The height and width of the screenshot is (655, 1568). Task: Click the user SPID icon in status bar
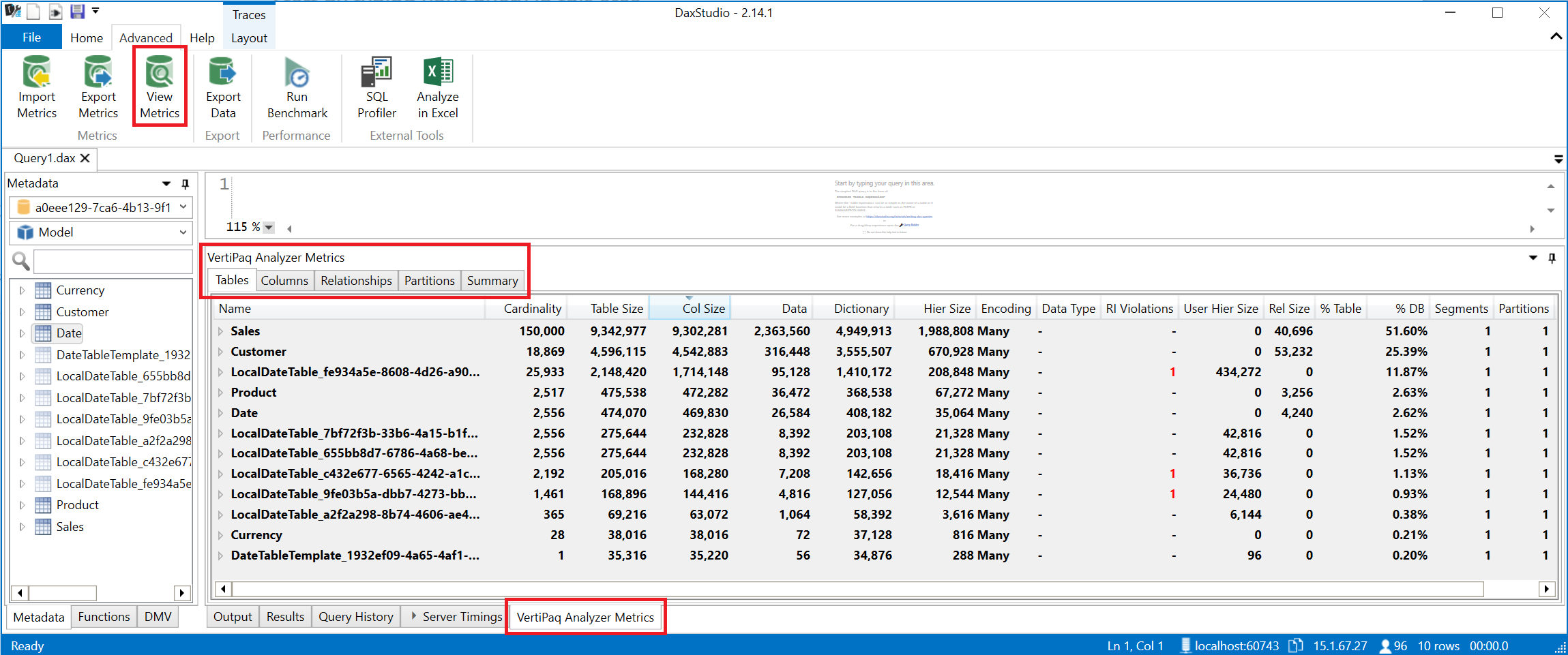(1385, 645)
